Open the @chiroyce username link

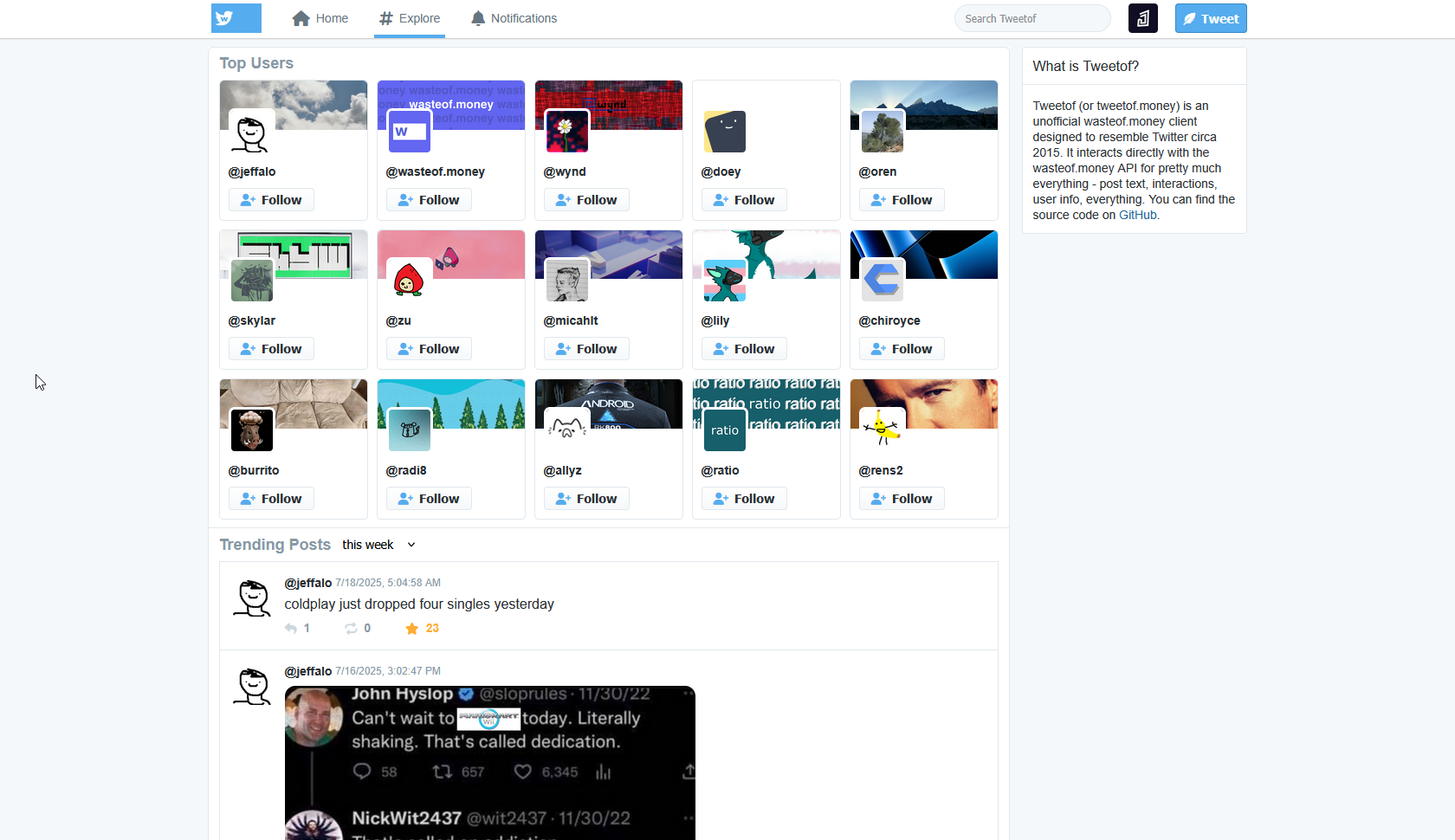coord(889,320)
